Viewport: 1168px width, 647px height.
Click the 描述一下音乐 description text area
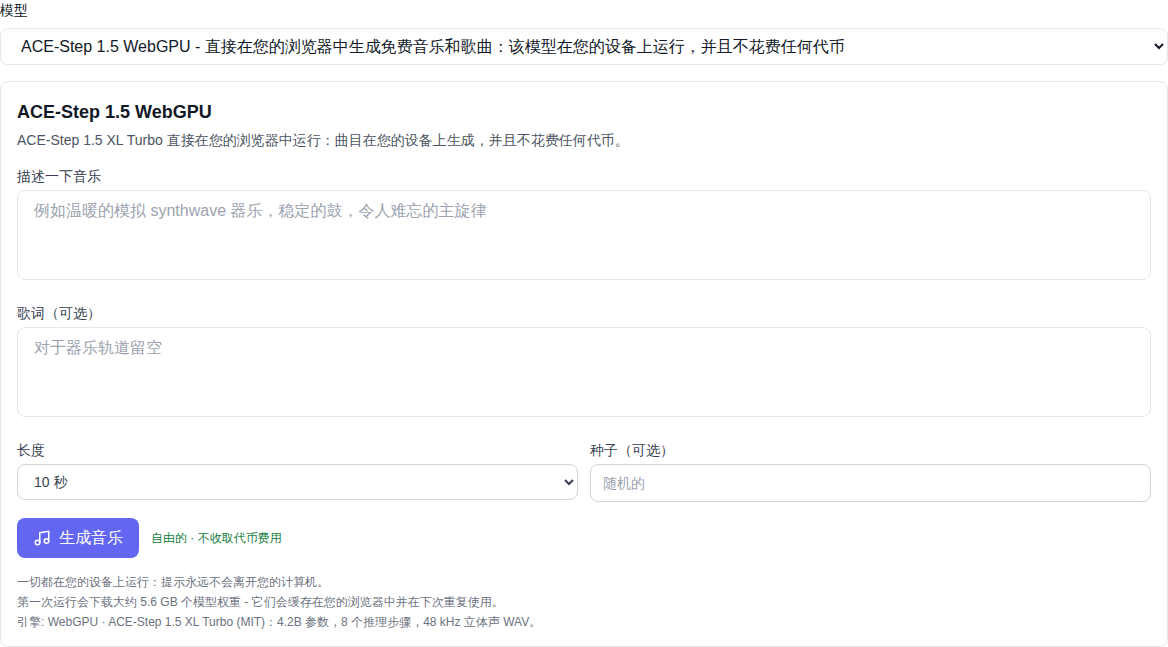click(x=583, y=235)
